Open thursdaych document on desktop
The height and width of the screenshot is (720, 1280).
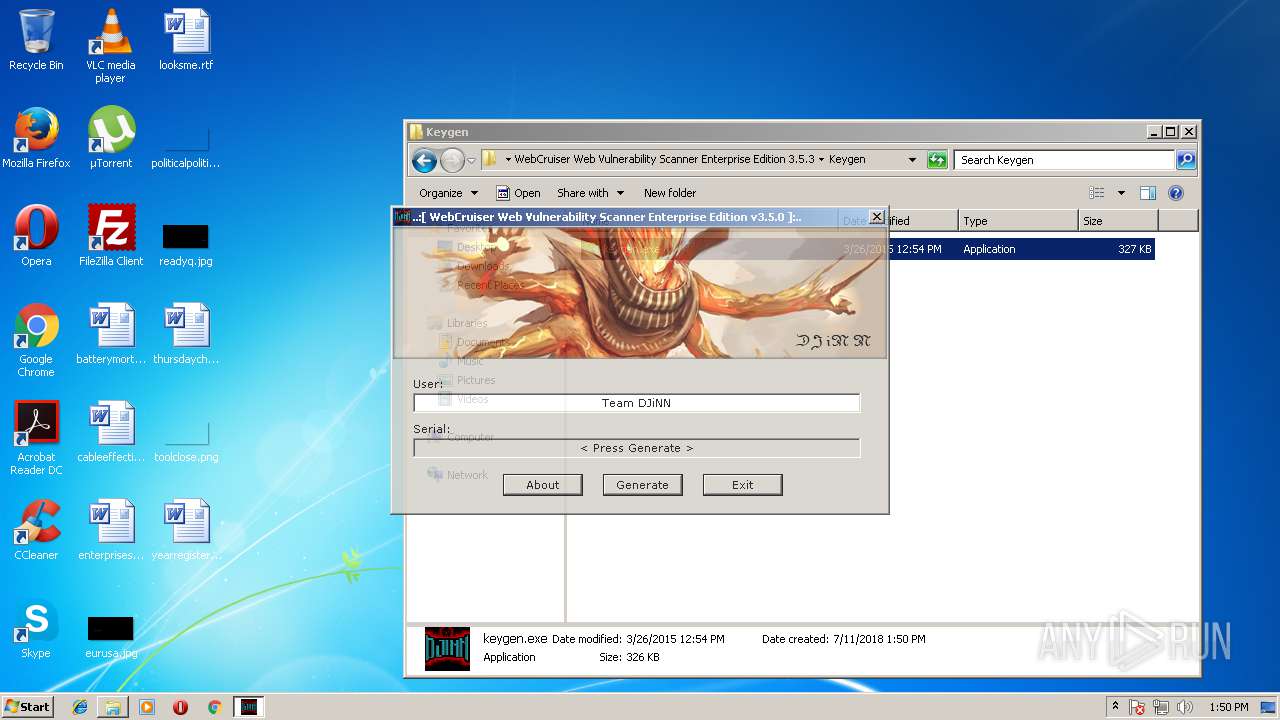pos(186,334)
